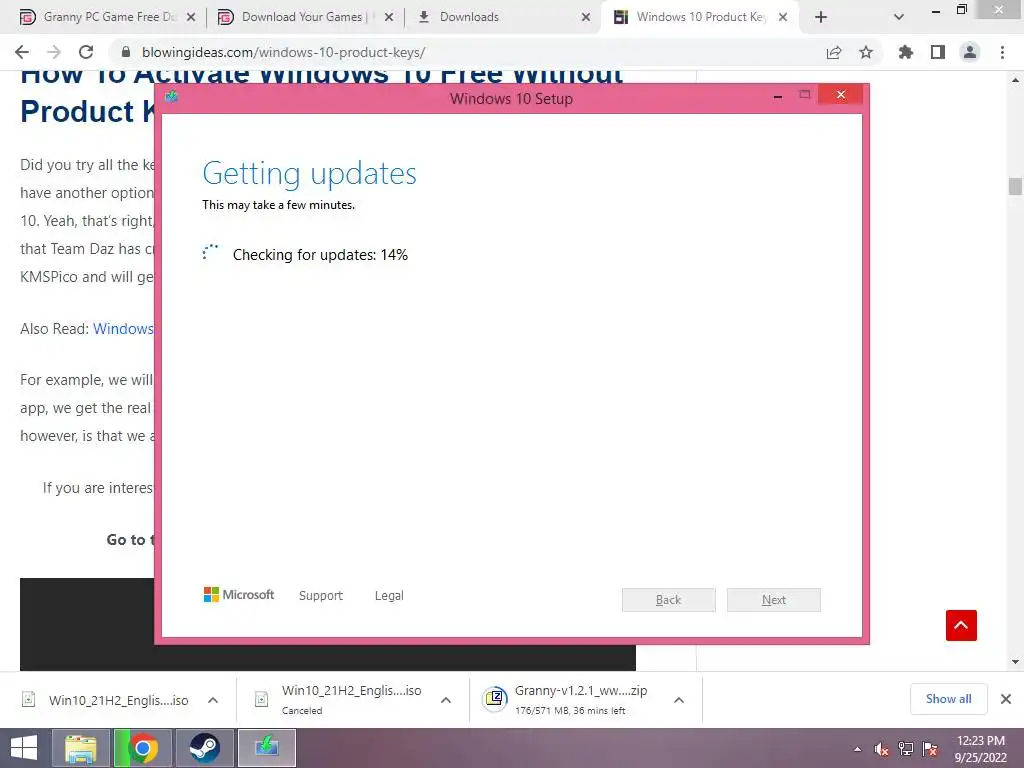Close the Windows 10 Product Key tab

[783, 17]
